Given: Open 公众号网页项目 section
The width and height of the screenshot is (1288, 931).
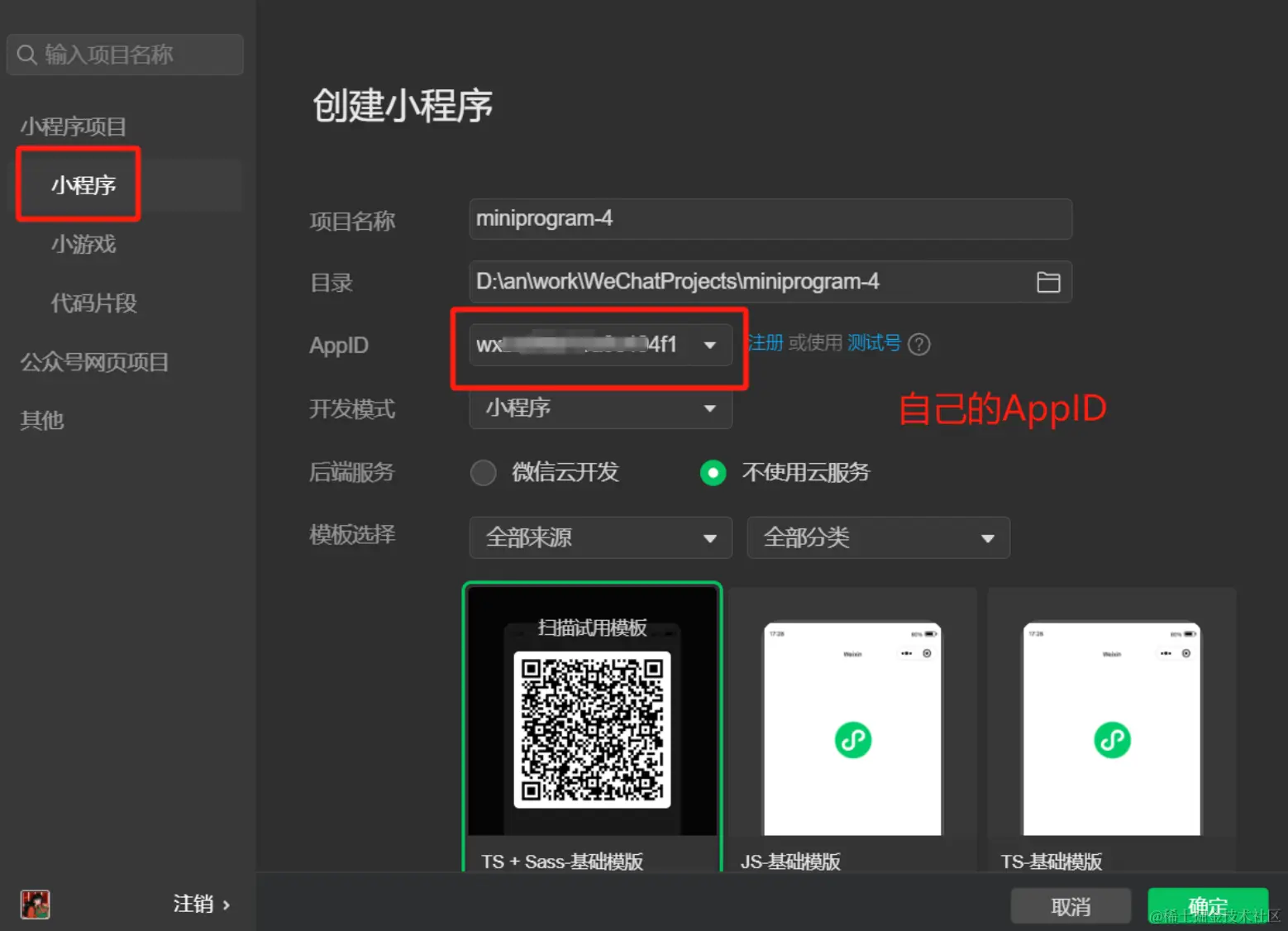Looking at the screenshot, I should click(x=94, y=362).
